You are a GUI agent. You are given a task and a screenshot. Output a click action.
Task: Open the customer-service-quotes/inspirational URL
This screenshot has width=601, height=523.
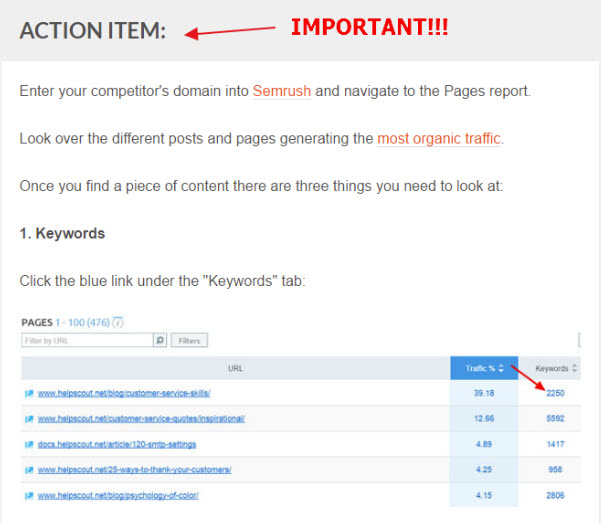click(x=140, y=418)
